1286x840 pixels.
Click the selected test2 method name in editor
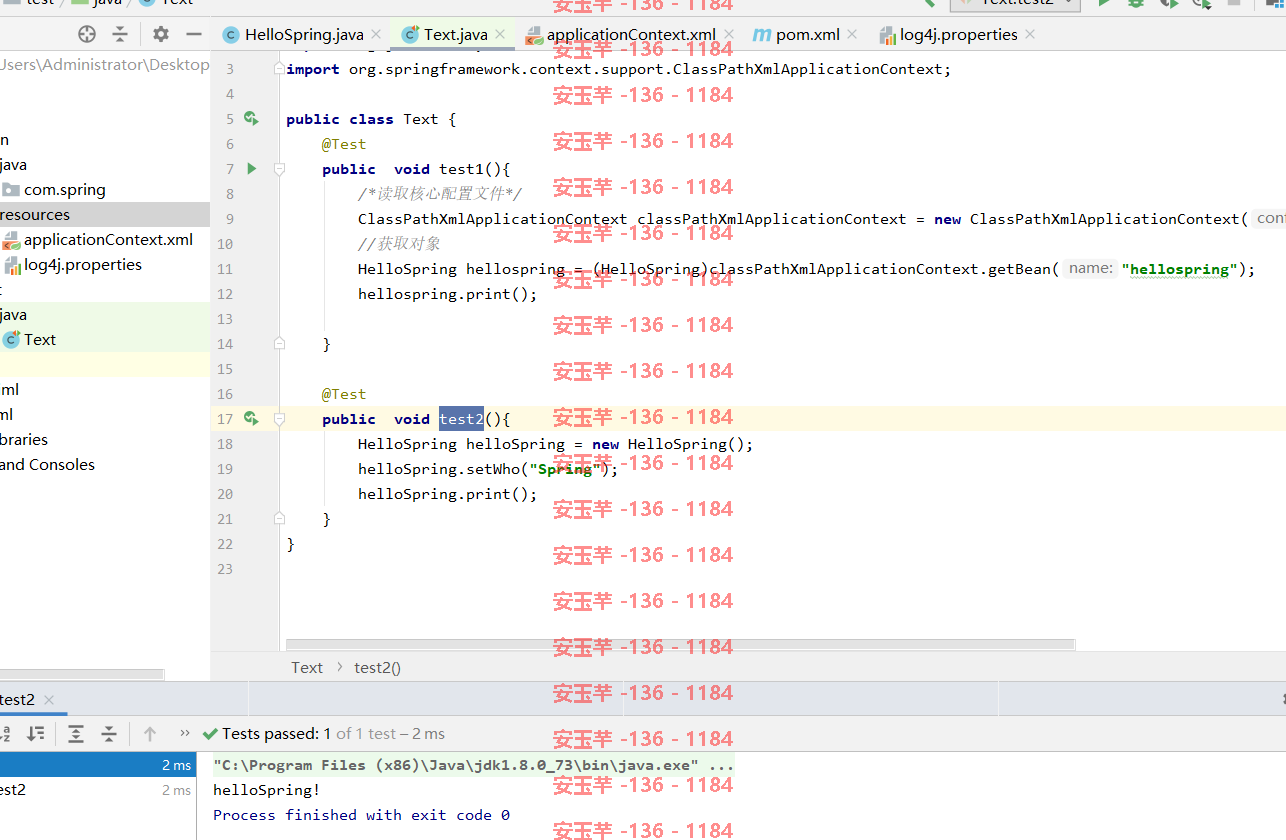461,419
